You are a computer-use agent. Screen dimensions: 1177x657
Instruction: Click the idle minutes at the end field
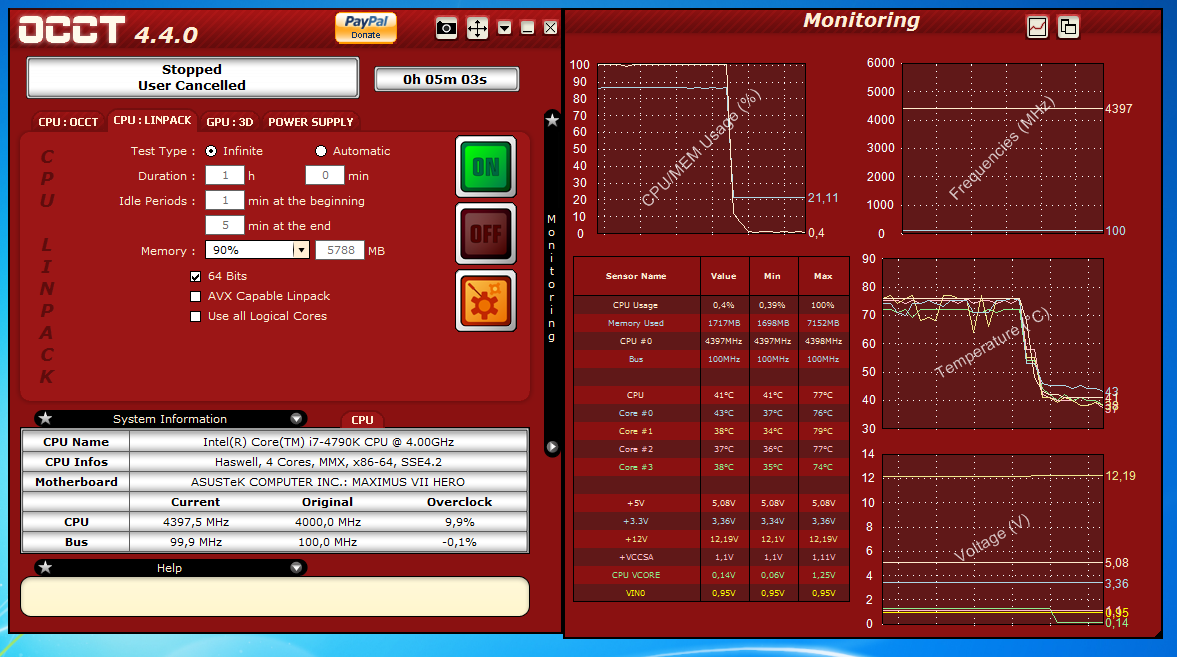click(x=224, y=225)
